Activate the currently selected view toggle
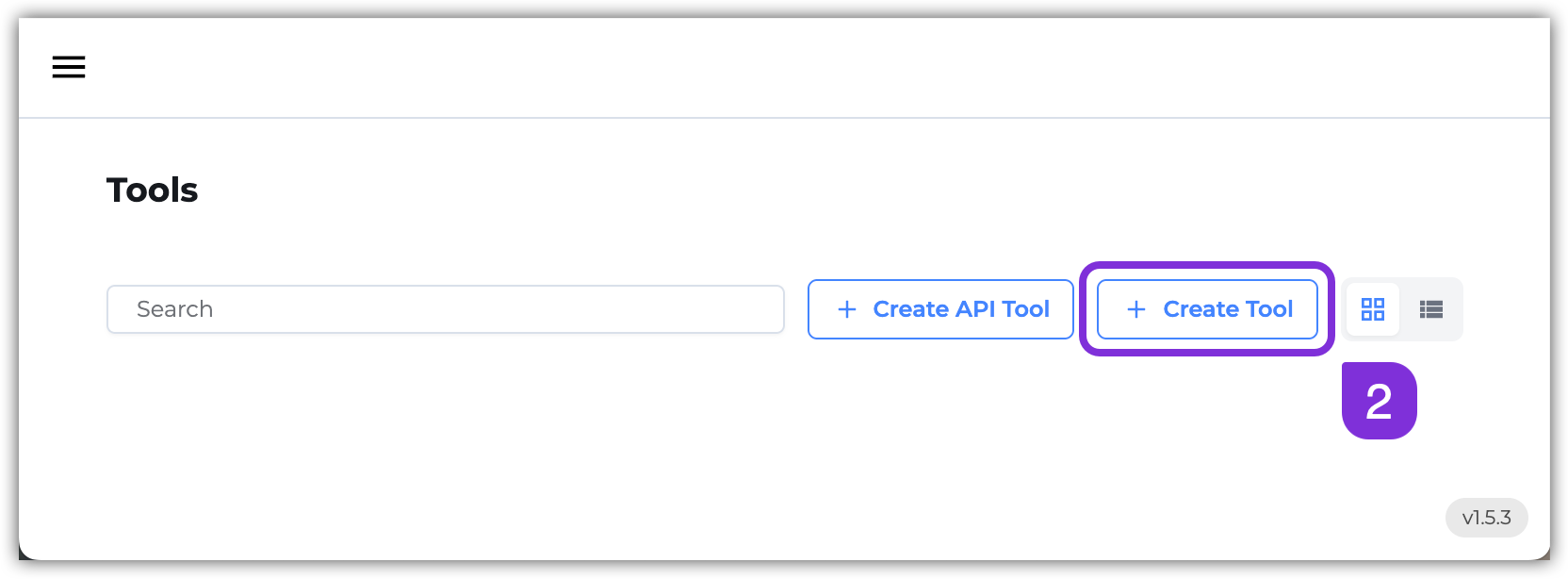The image size is (1568, 579). pyautogui.click(x=1373, y=309)
